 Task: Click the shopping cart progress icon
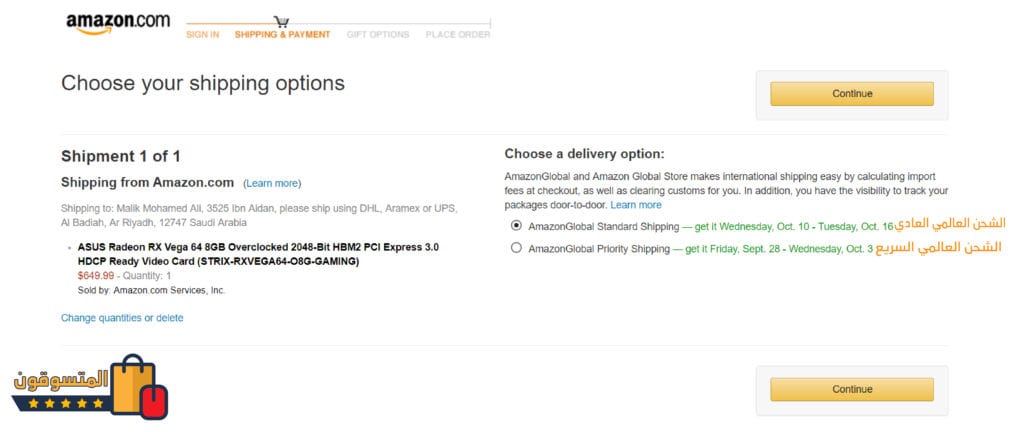tap(281, 21)
